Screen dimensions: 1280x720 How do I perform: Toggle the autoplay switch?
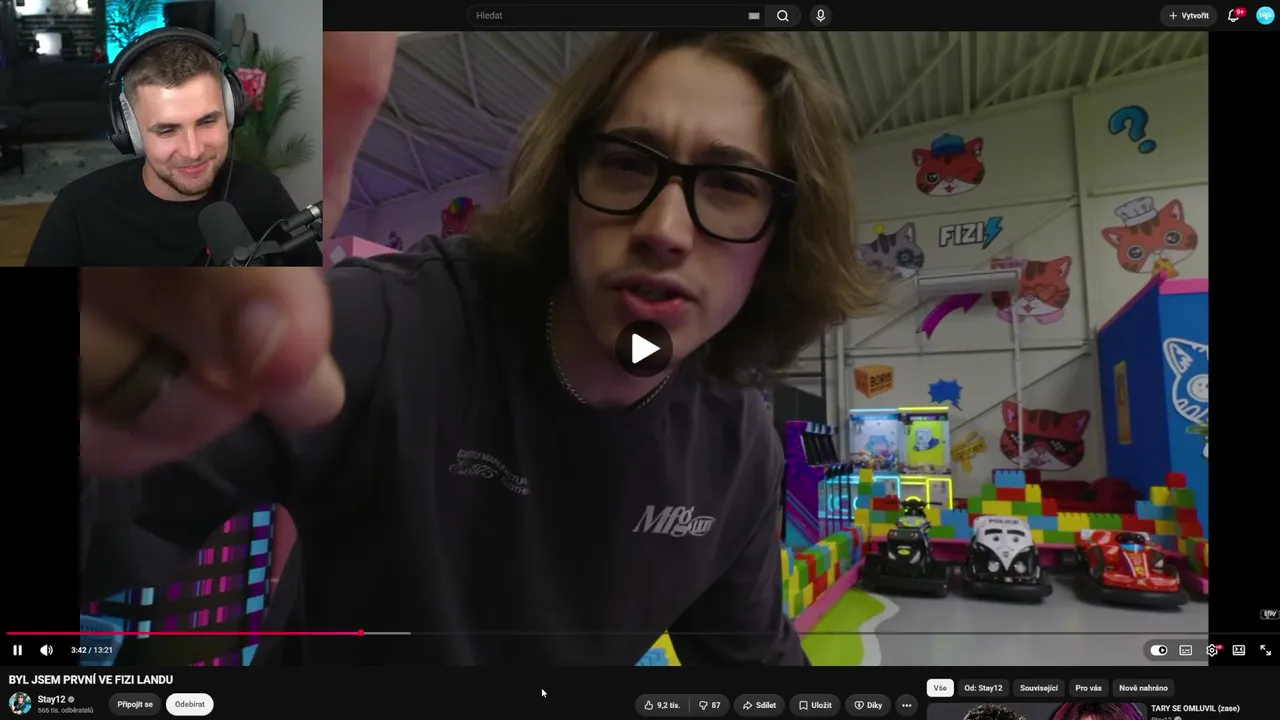1159,650
